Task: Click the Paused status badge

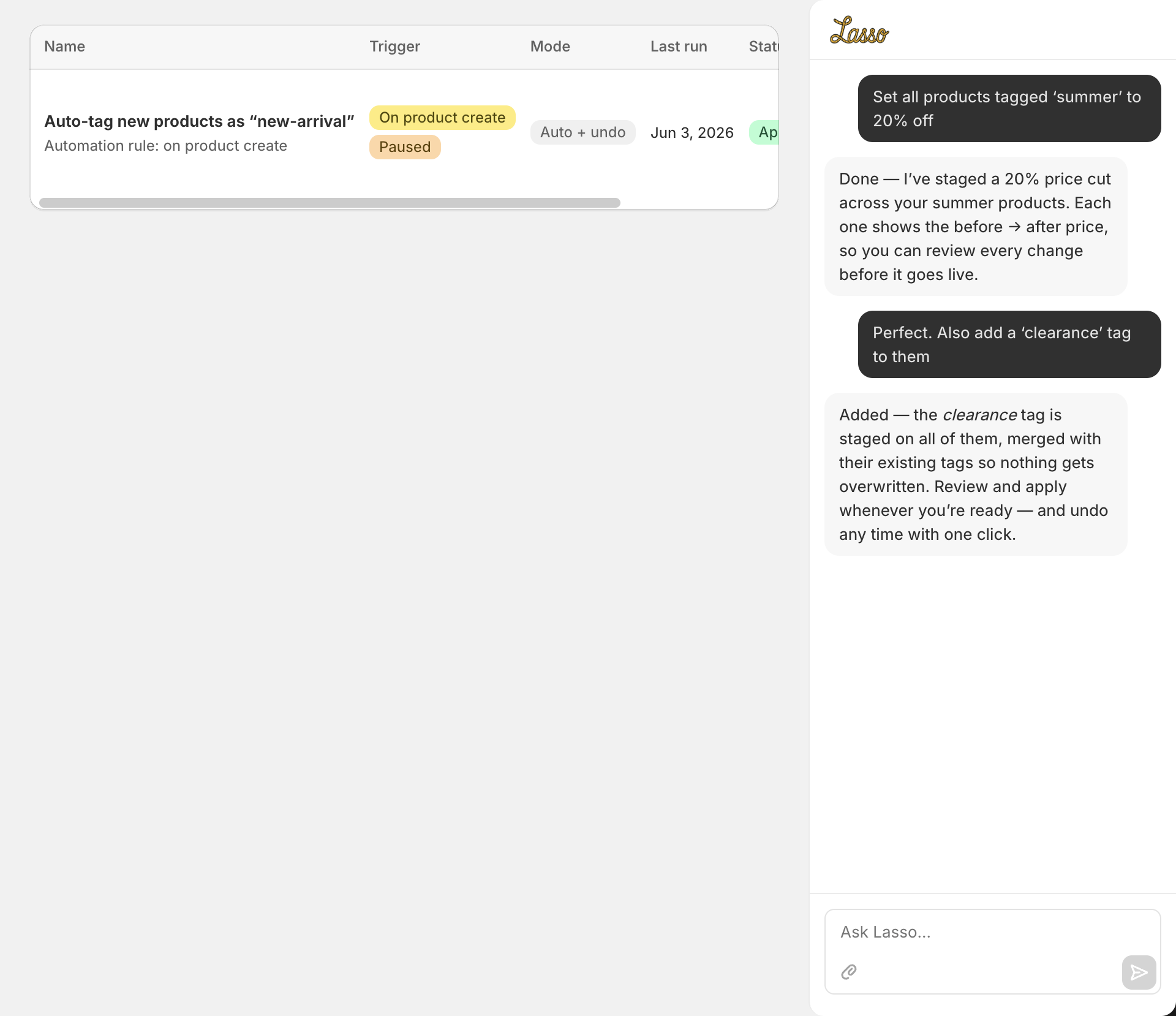Action: 405,147
